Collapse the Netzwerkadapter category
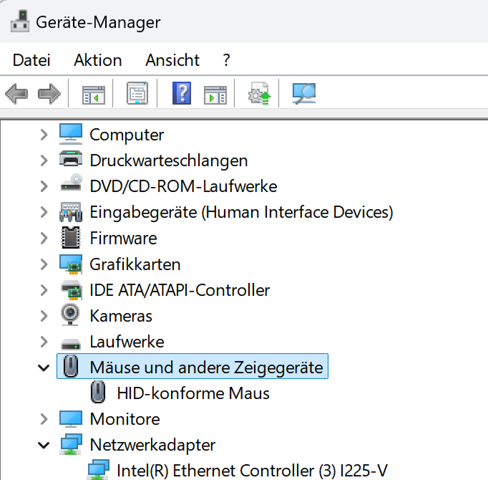488x480 pixels. point(44,445)
